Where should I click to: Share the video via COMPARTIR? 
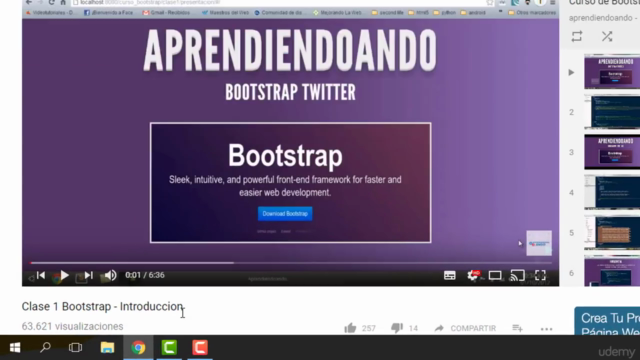tap(465, 328)
